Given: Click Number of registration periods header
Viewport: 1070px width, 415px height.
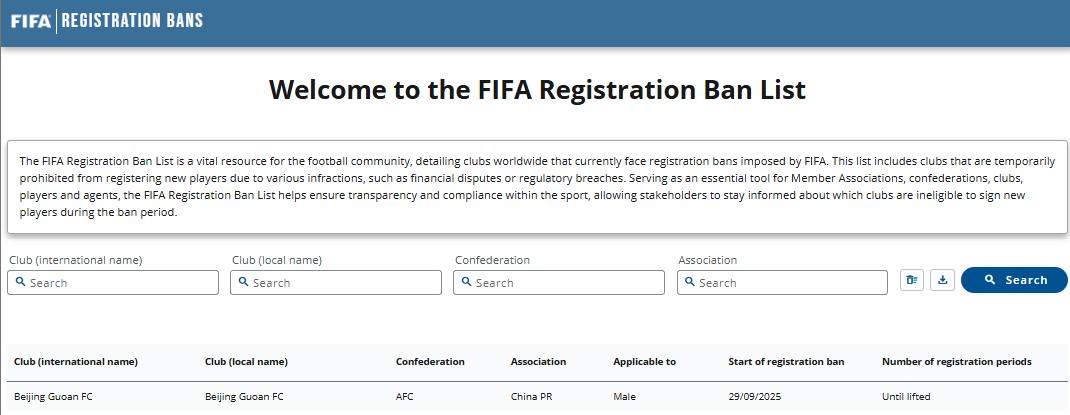Looking at the screenshot, I should pos(956,362).
